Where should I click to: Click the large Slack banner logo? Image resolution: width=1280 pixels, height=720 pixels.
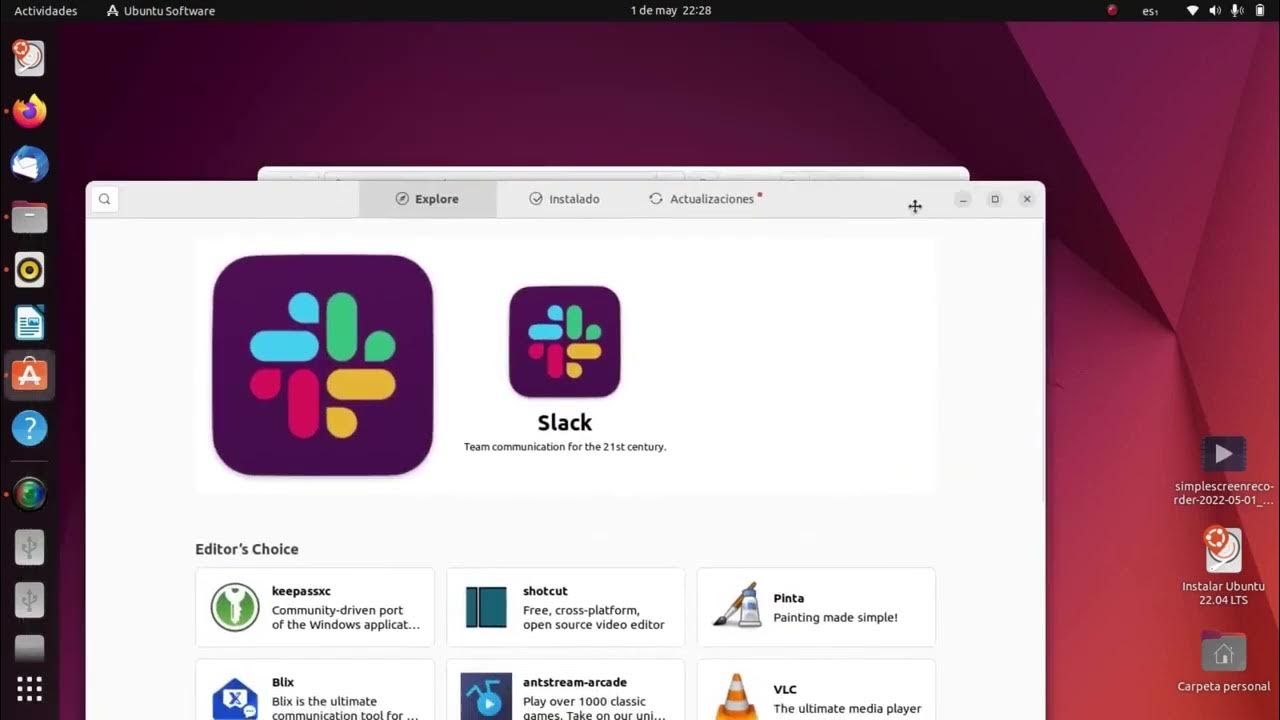[x=323, y=365]
